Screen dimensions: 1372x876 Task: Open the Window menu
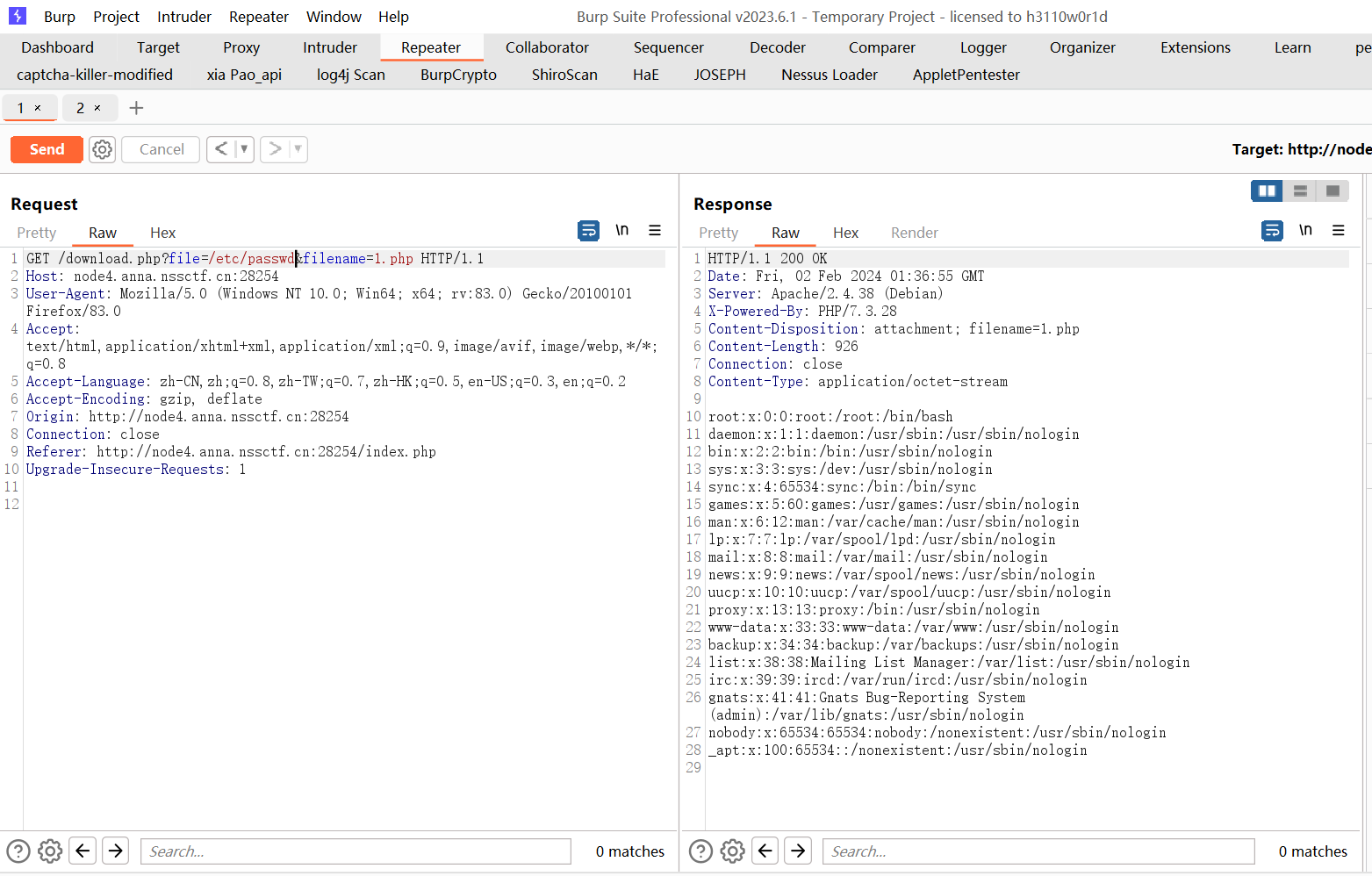[334, 17]
